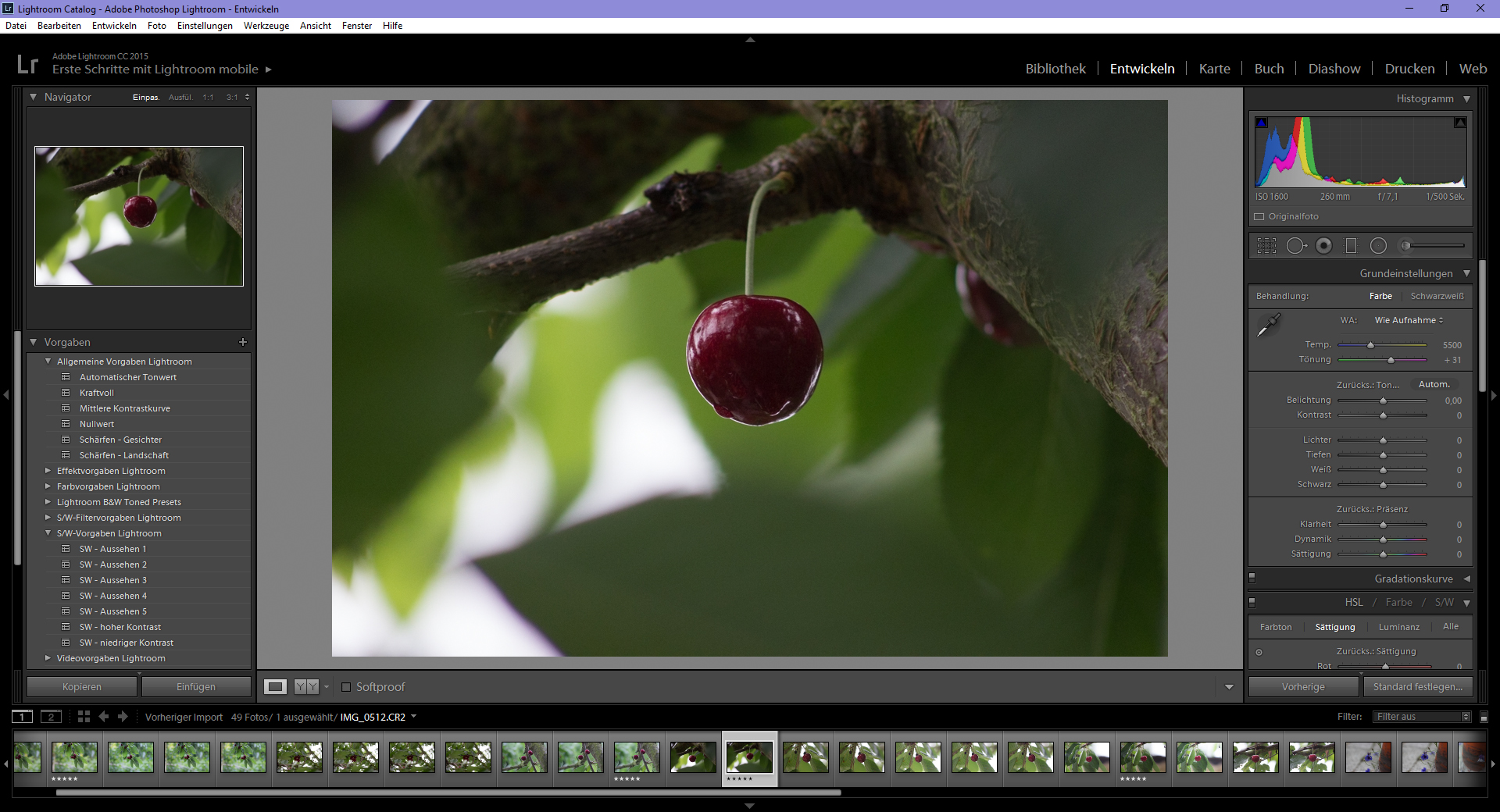Select the Graduated Filter tool
This screenshot has height=812, width=1500.
[x=1351, y=245]
